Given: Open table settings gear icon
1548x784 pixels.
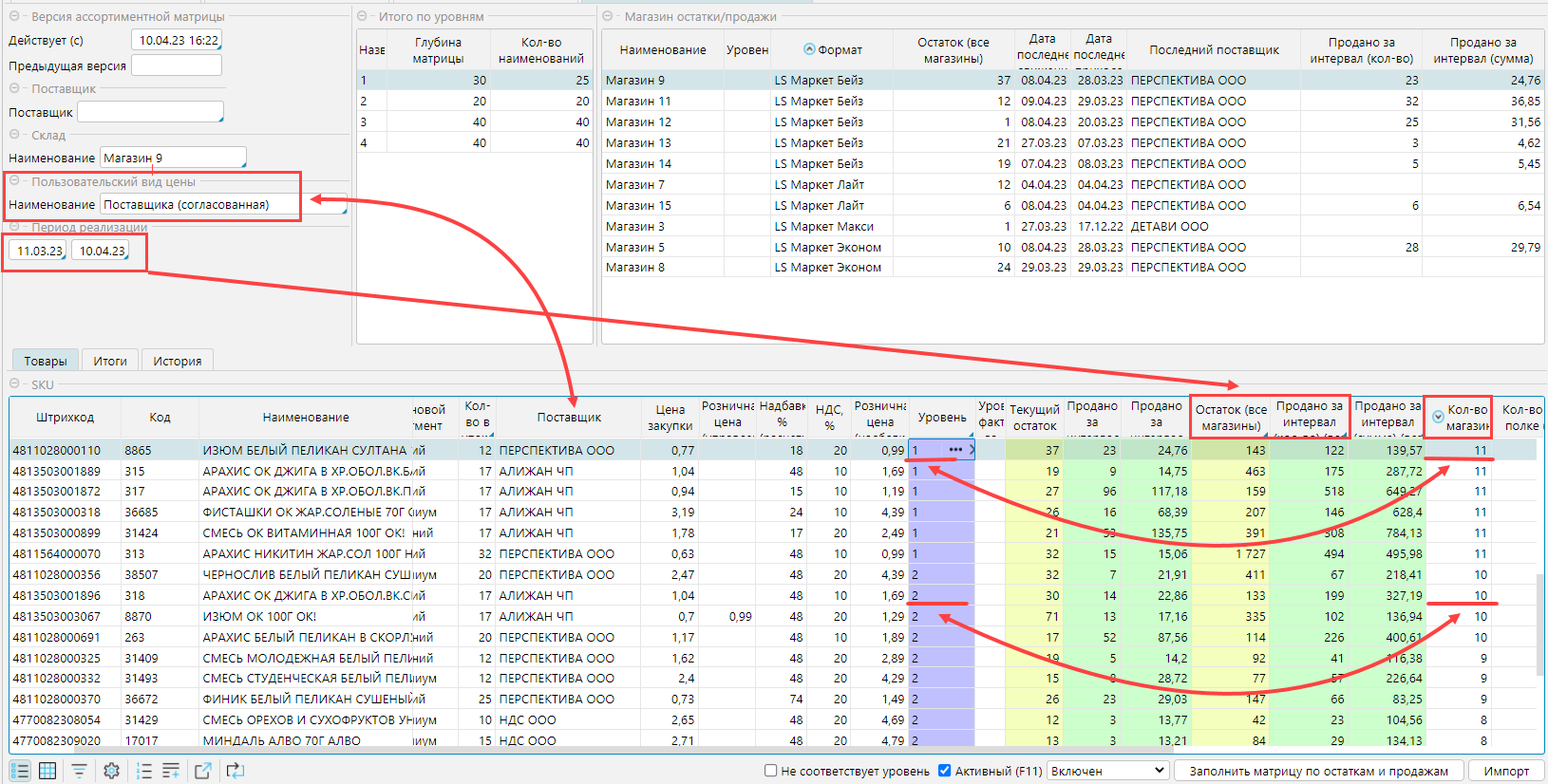Looking at the screenshot, I should click(111, 771).
